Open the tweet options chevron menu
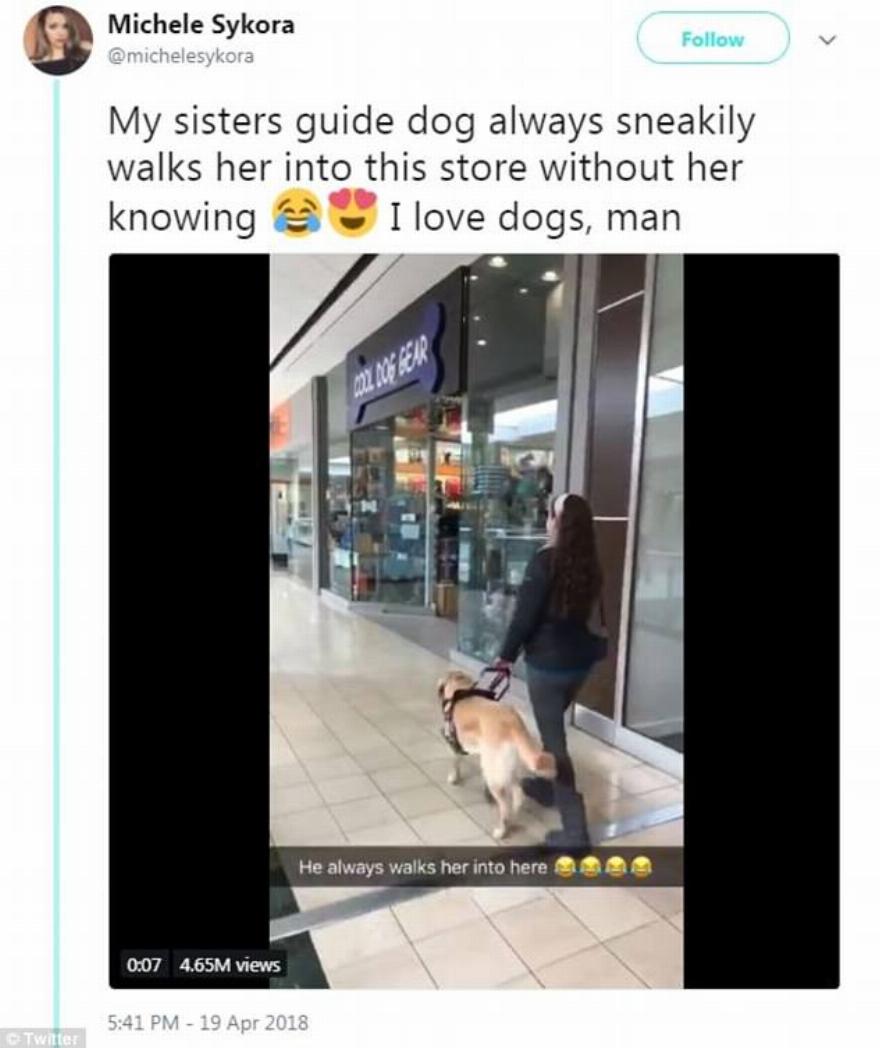This screenshot has width=880, height=1048. coord(827,40)
